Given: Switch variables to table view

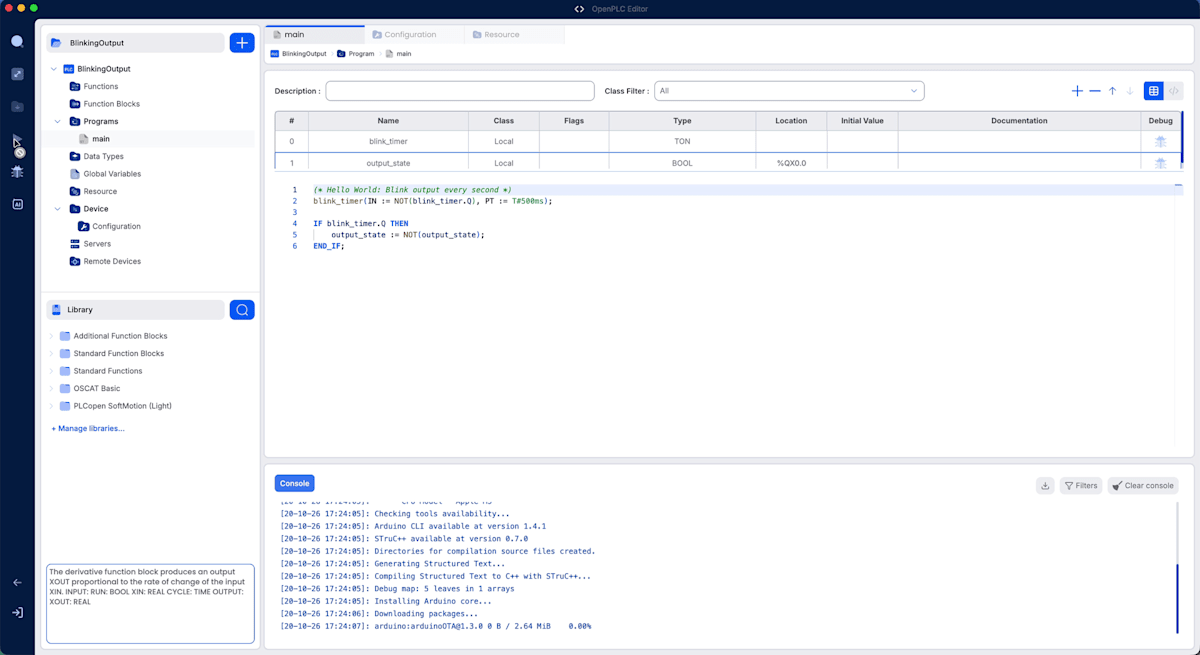Looking at the screenshot, I should [x=1154, y=91].
